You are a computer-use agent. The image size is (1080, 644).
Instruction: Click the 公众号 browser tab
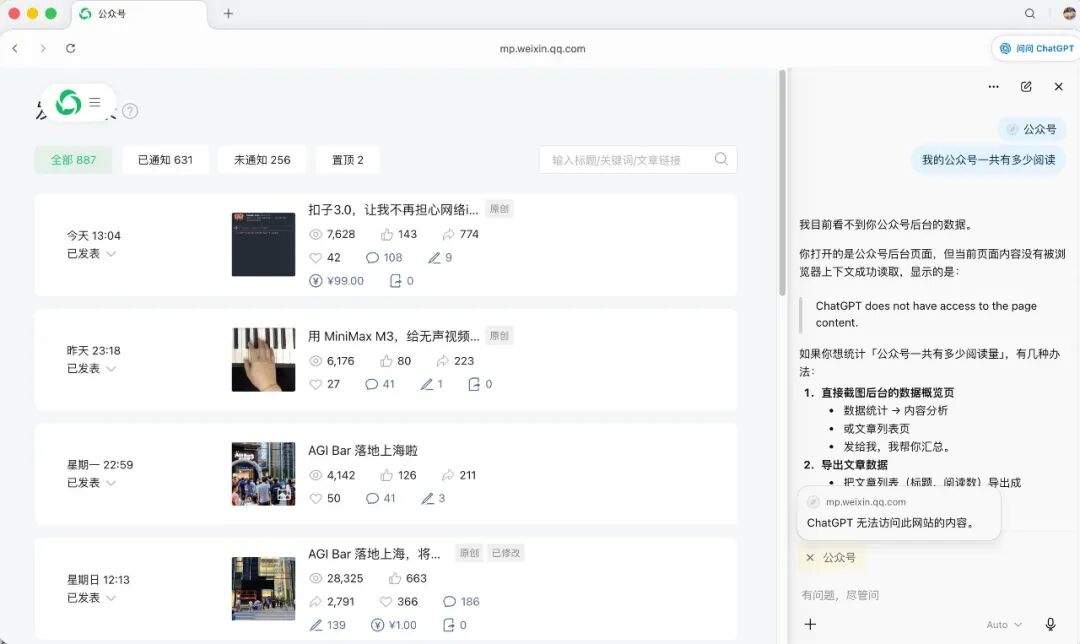point(138,14)
